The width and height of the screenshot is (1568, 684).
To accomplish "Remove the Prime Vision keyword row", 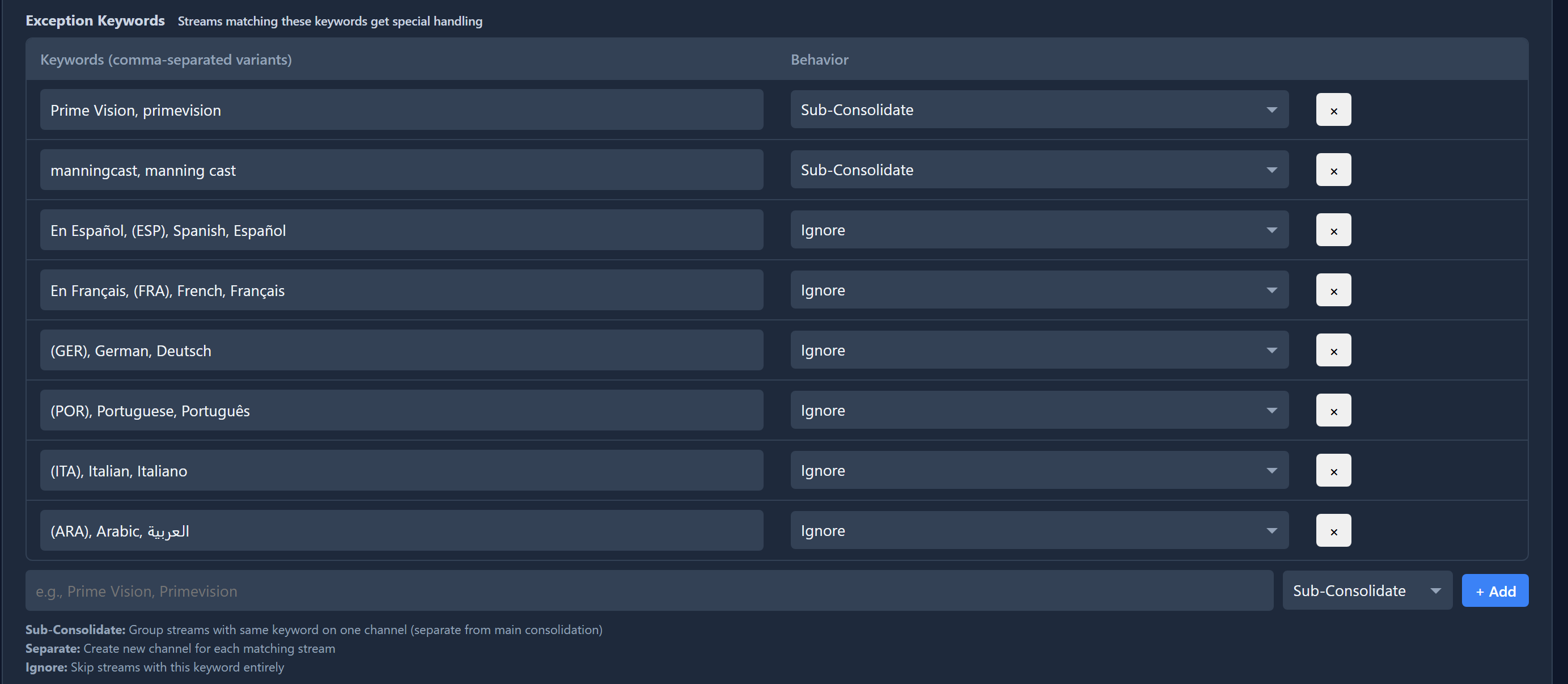I will [x=1333, y=110].
